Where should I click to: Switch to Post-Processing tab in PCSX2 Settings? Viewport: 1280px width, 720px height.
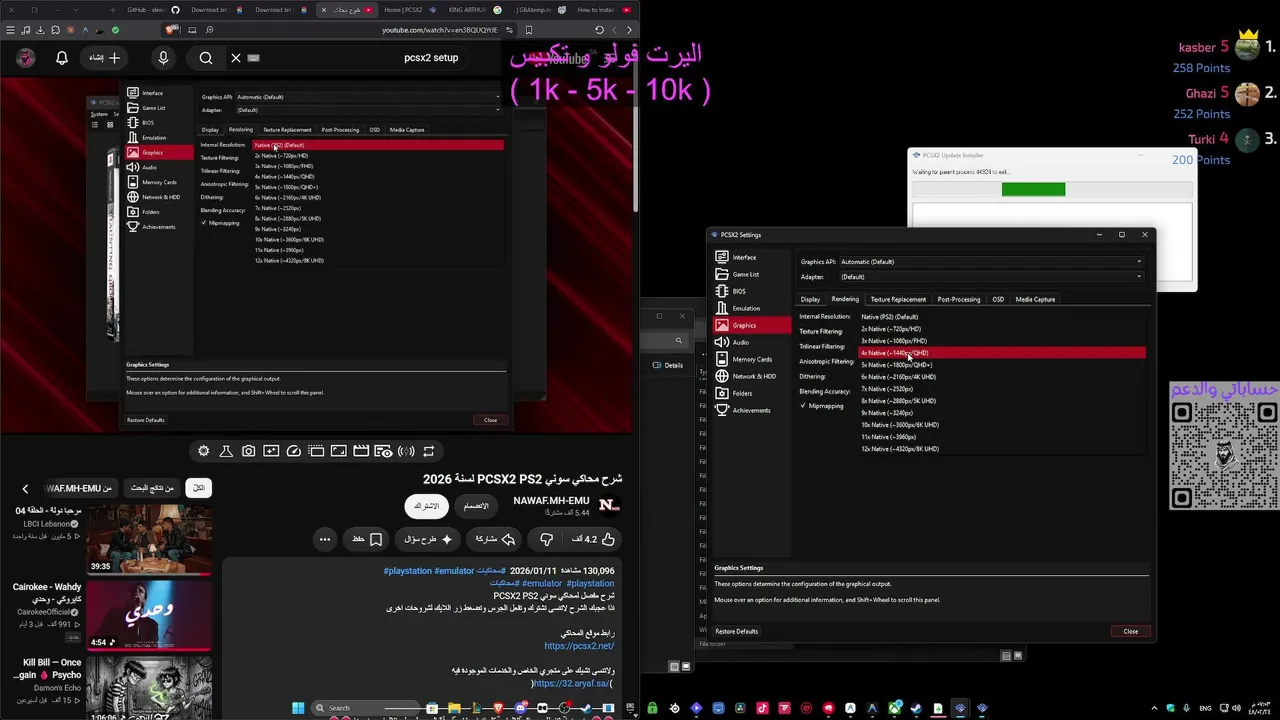click(959, 299)
